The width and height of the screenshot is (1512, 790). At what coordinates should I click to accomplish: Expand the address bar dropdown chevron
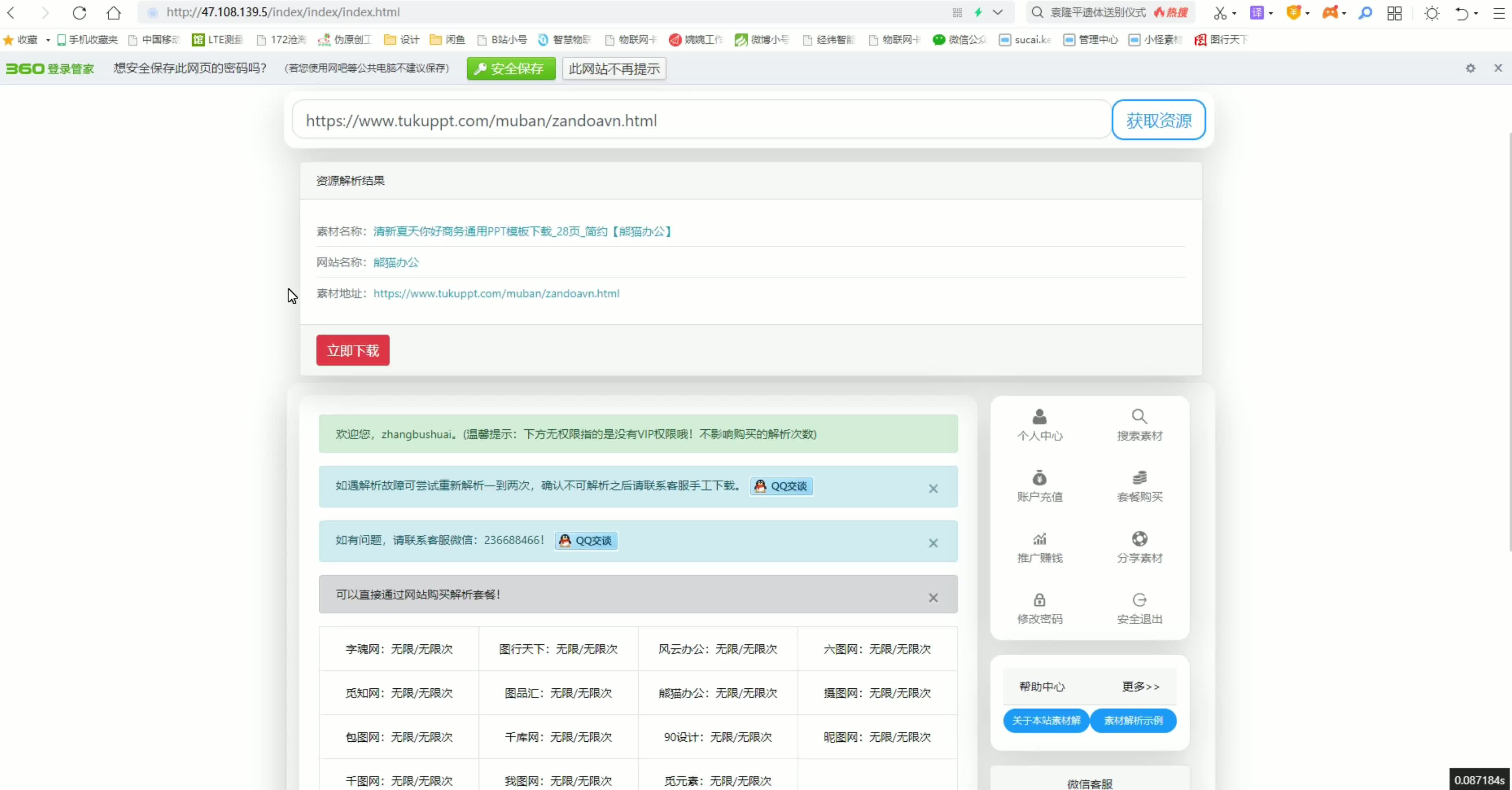point(998,12)
